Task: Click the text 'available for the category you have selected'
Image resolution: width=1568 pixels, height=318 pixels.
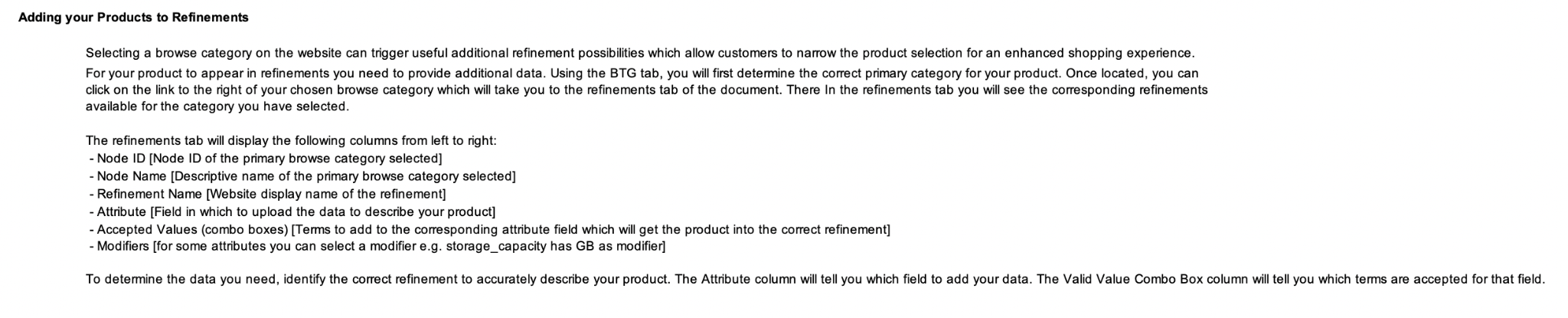Action: (217, 107)
